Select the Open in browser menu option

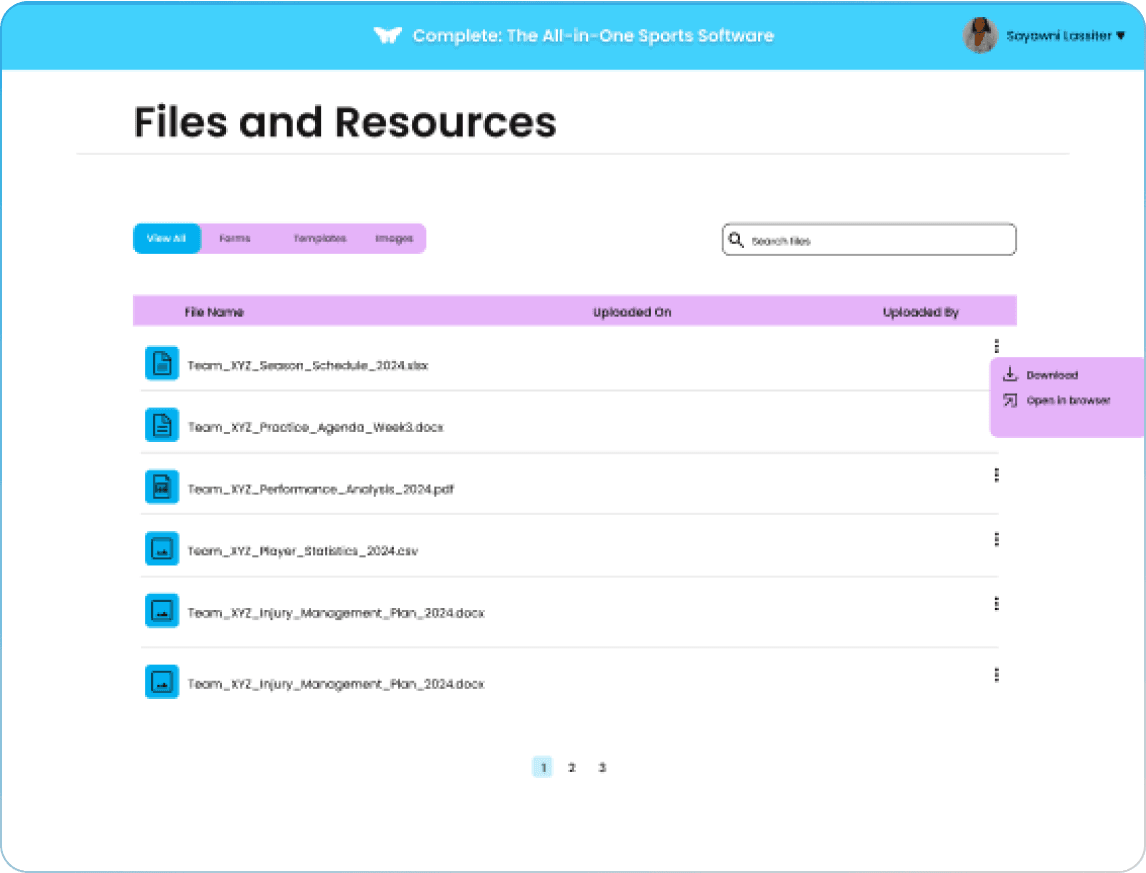pyautogui.click(x=1068, y=401)
